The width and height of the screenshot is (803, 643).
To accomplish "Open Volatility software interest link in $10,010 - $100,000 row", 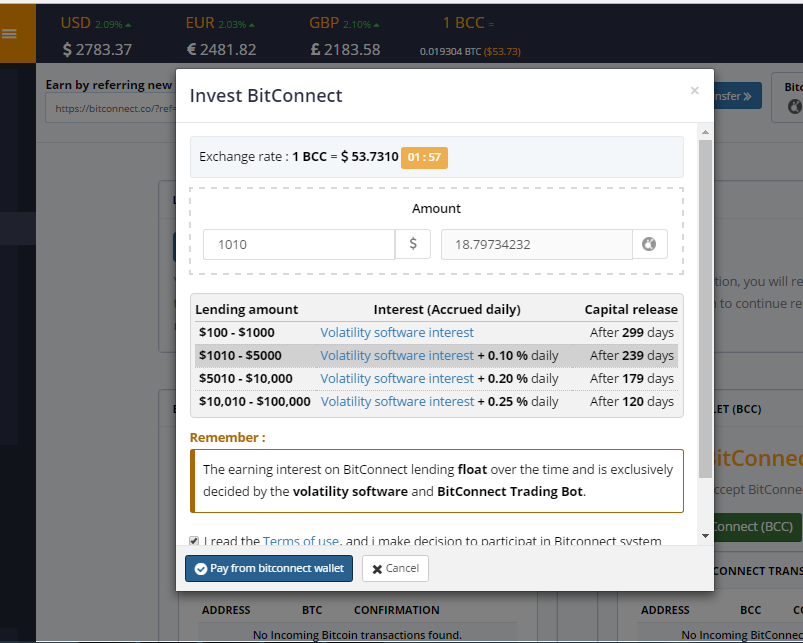I will coord(397,401).
